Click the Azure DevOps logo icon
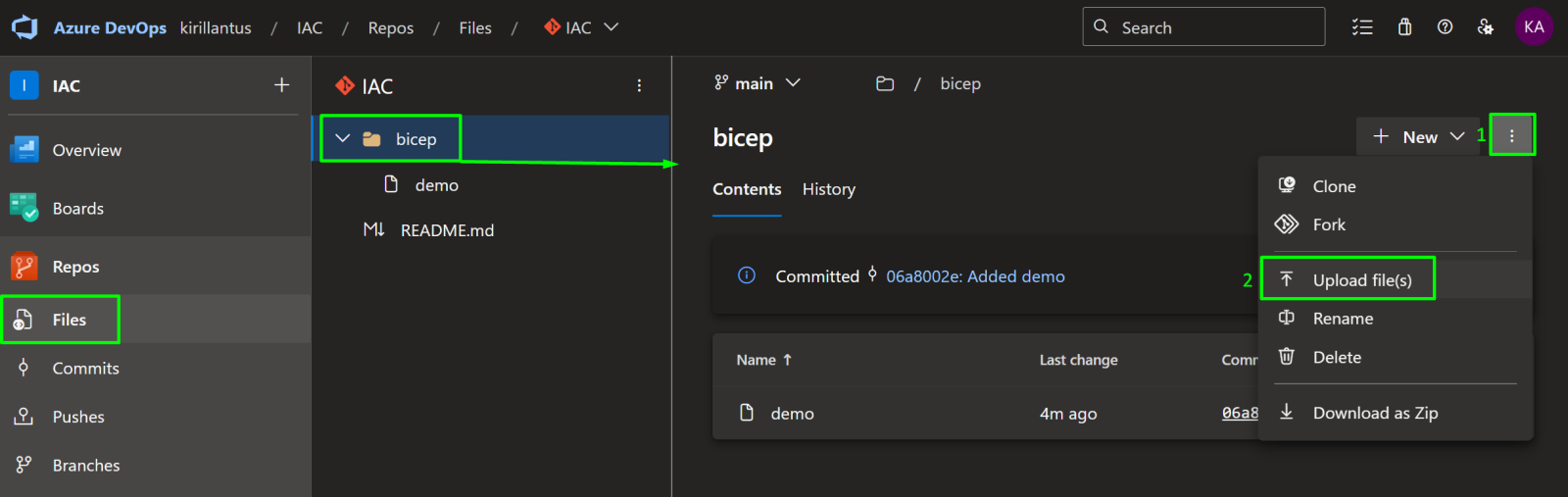 24,27
